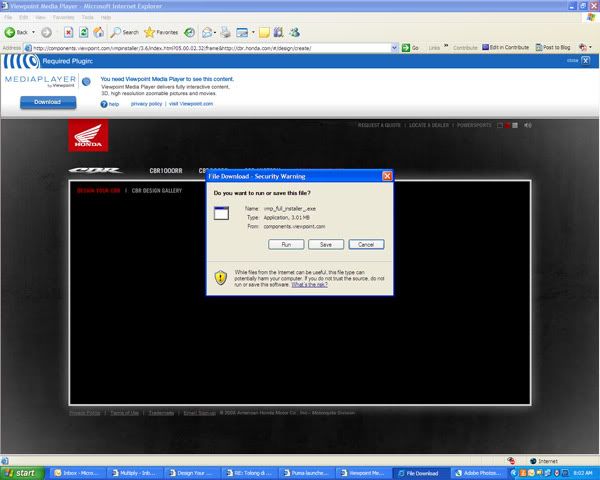Click the blue Download button for Media Player
Screen dimensions: 600x480
click(48, 102)
